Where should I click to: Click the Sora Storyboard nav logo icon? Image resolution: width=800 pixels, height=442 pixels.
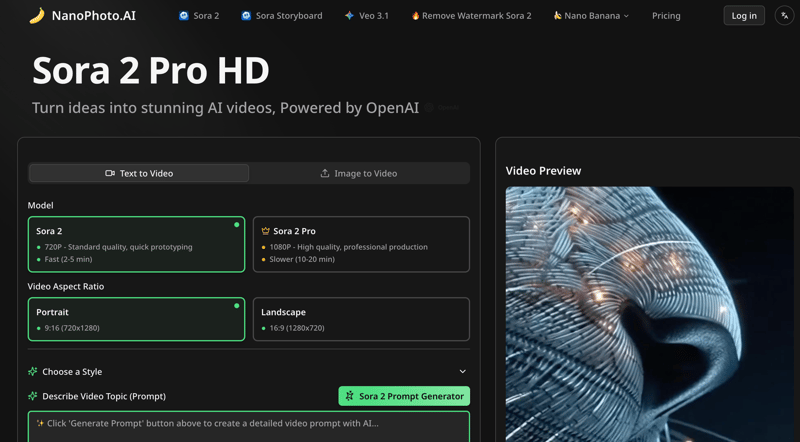246,16
